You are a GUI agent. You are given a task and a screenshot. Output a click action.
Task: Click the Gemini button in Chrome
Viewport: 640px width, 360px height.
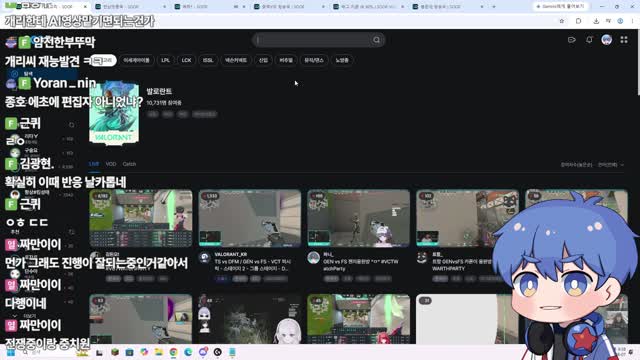pos(560,7)
